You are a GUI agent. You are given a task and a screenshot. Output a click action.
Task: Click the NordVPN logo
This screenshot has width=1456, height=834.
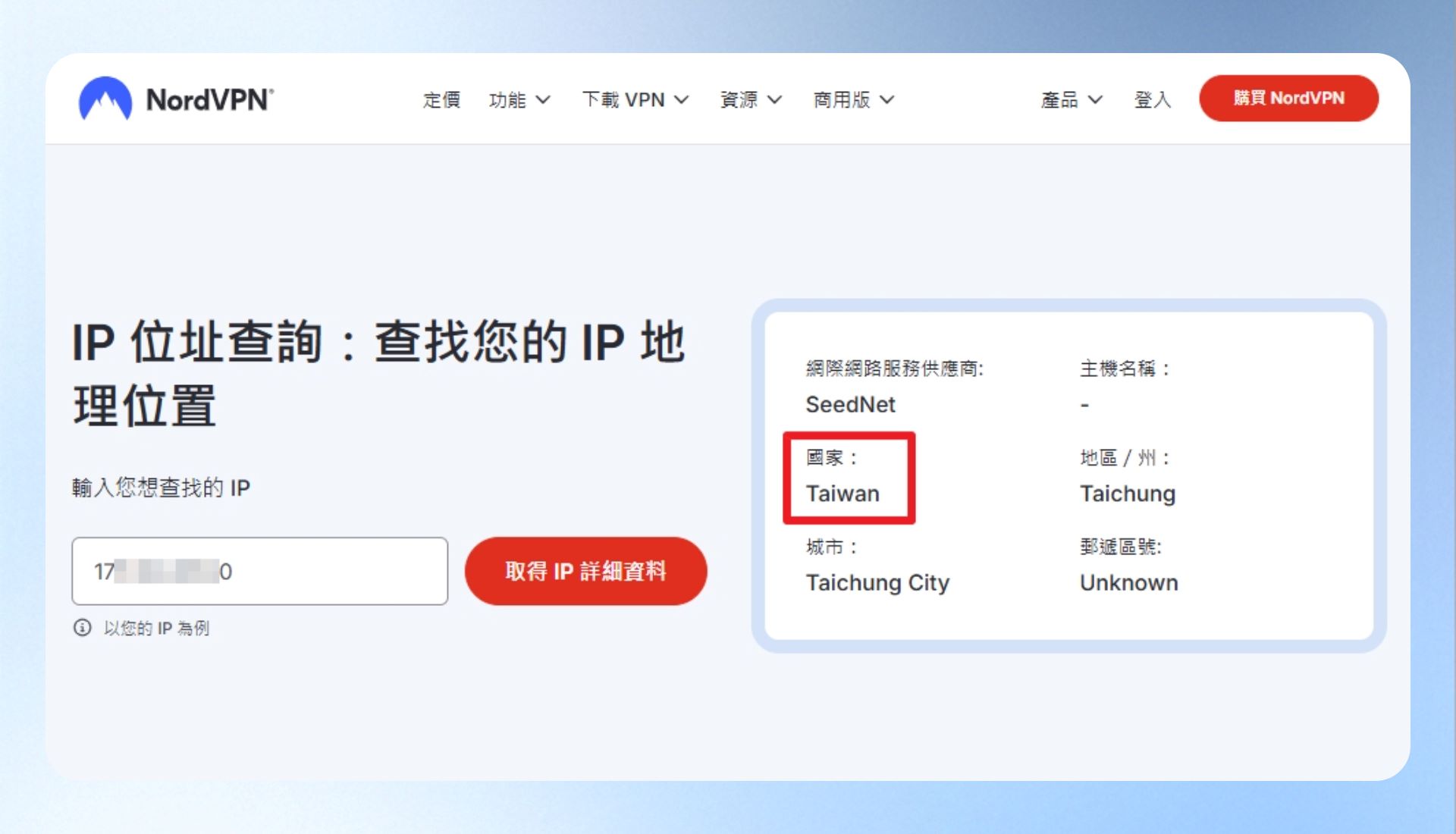(176, 99)
